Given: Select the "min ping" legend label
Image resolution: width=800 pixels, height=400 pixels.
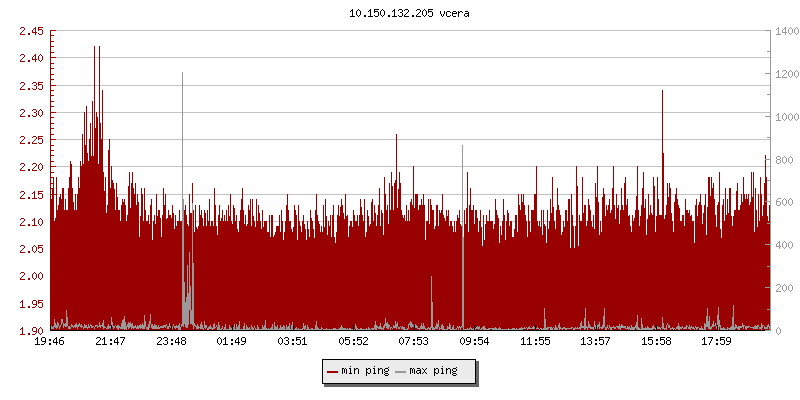Looking at the screenshot, I should [x=364, y=371].
